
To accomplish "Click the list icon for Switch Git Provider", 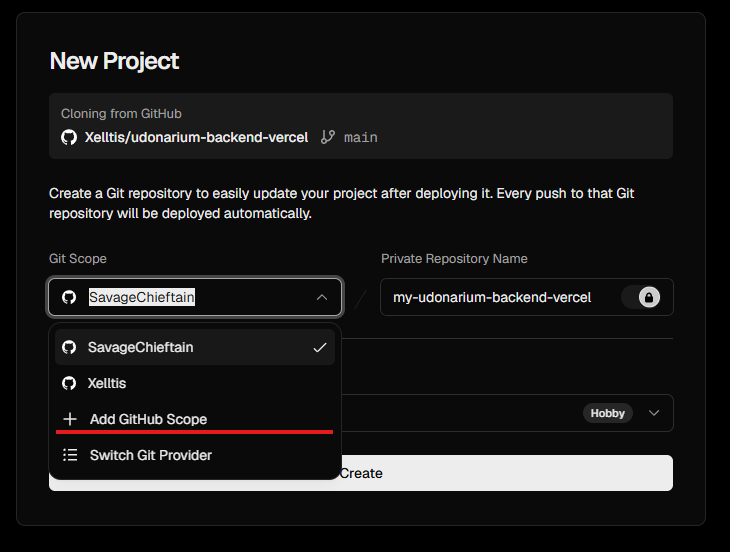I will pyautogui.click(x=70, y=455).
